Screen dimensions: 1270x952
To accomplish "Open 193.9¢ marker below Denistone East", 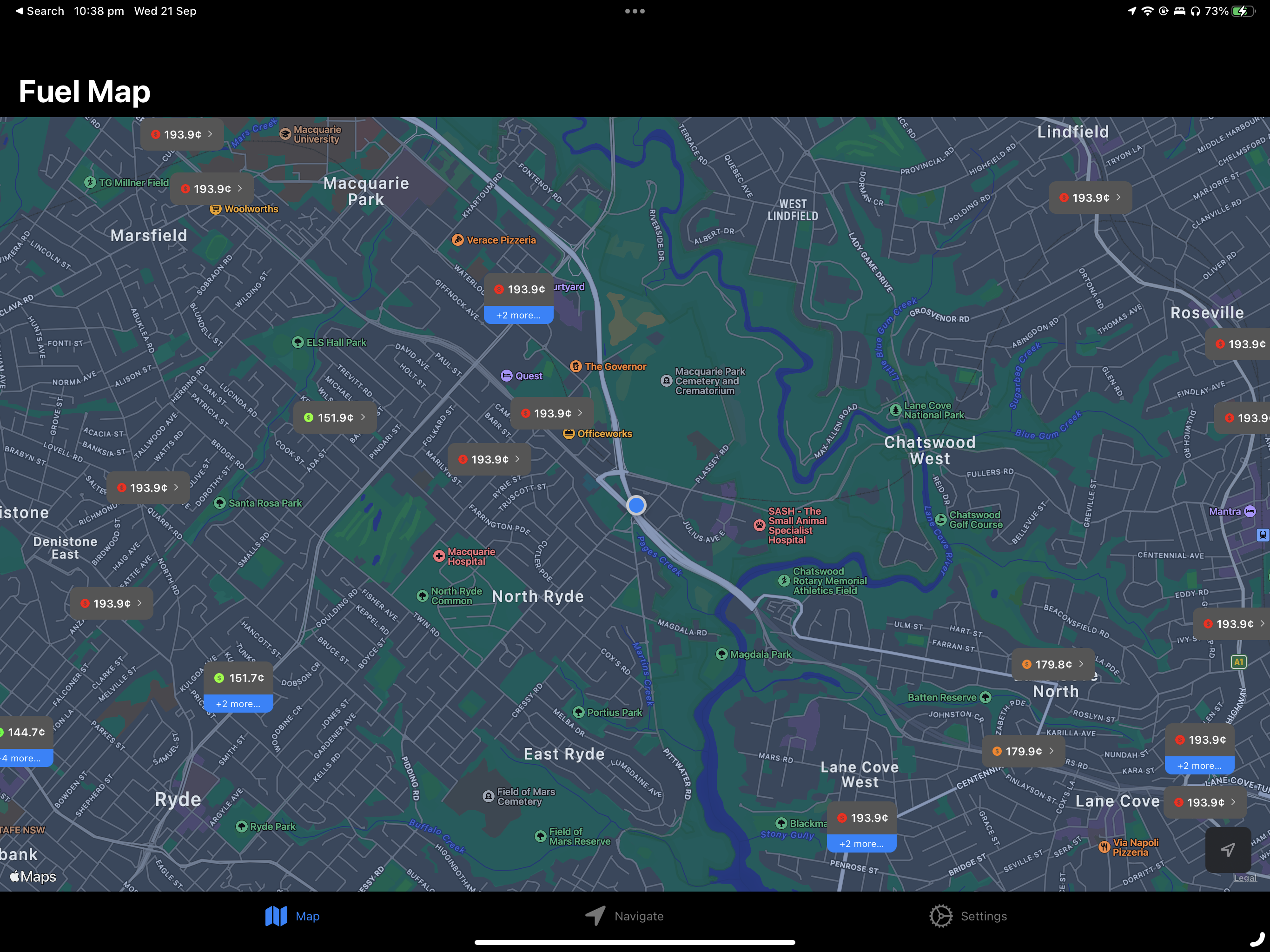I will tap(112, 603).
